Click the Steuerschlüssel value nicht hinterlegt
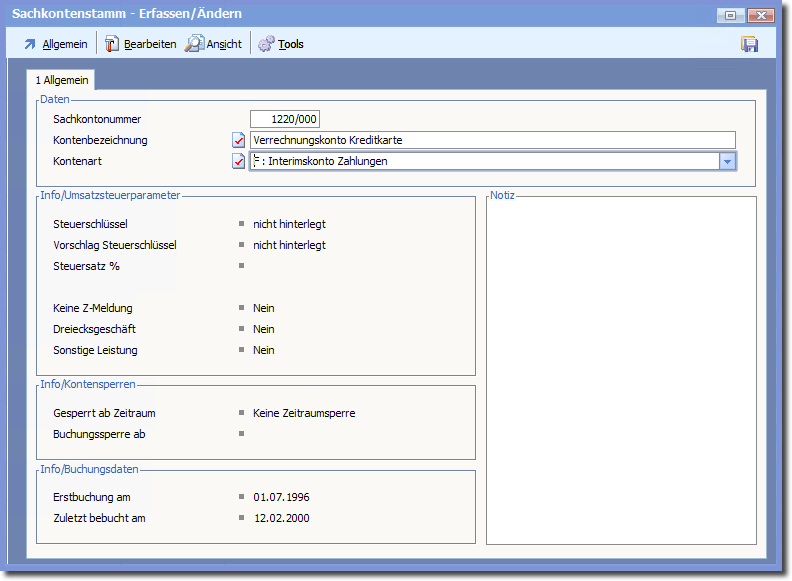This screenshot has width=792, height=581. pyautogui.click(x=289, y=224)
